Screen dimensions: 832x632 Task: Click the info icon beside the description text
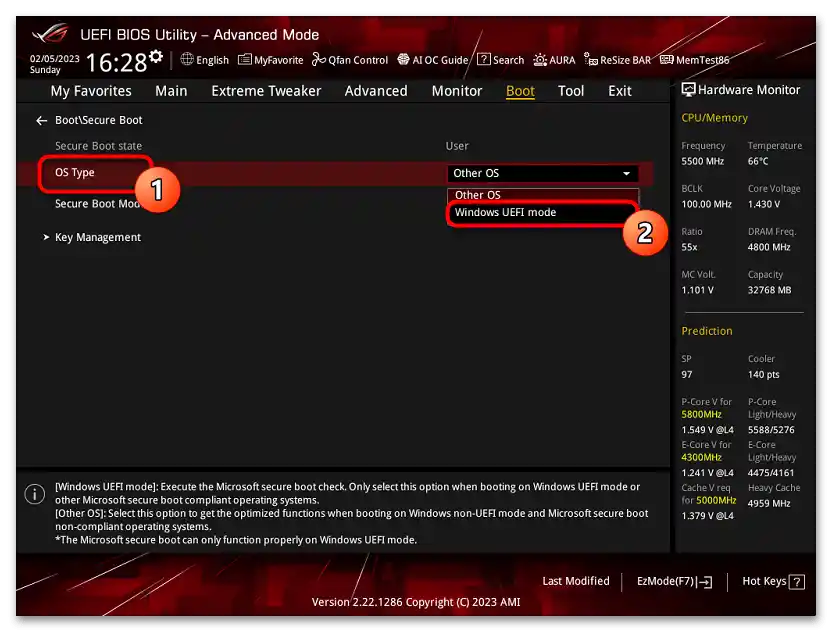click(x=34, y=494)
